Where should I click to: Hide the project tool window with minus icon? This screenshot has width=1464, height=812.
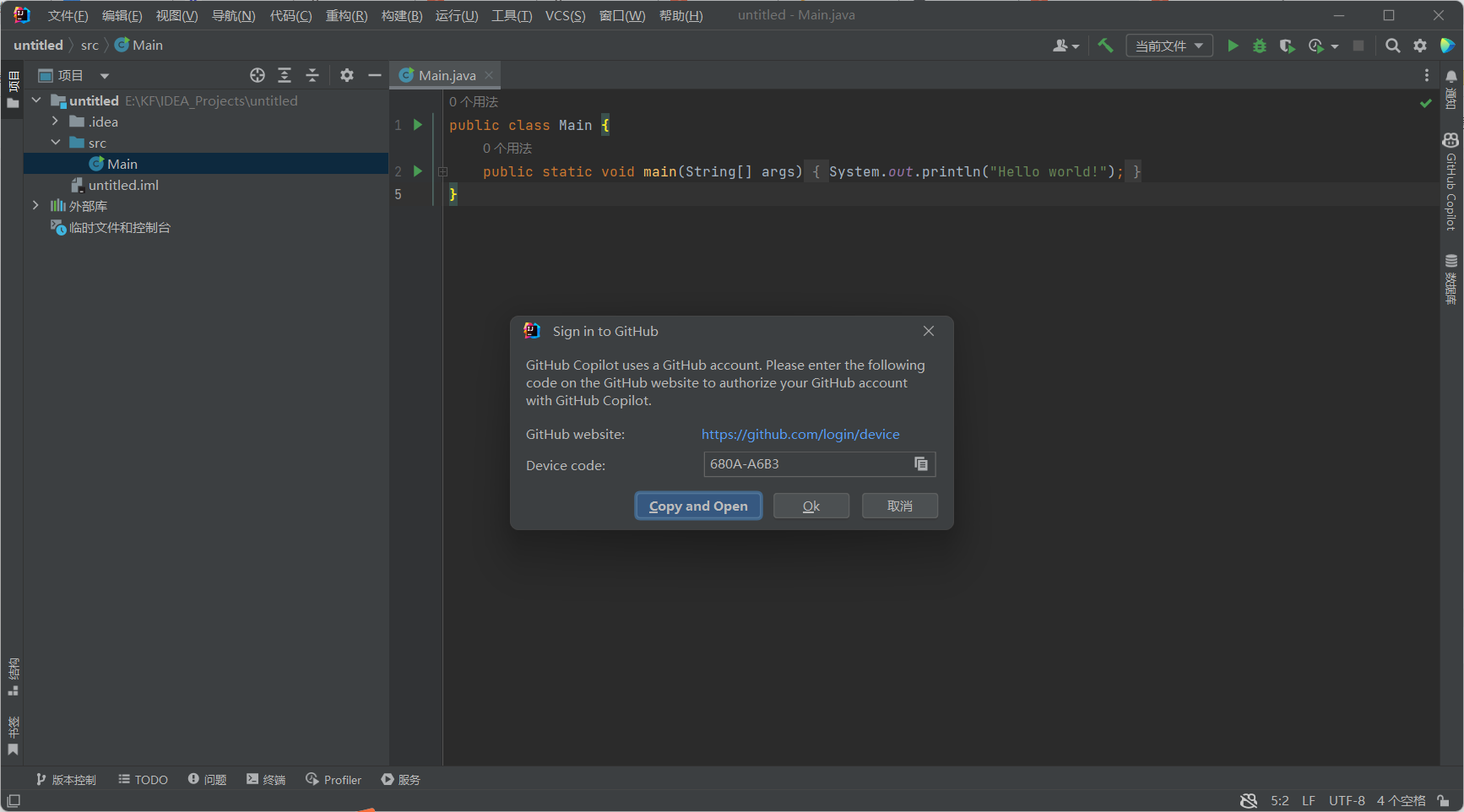pos(375,75)
